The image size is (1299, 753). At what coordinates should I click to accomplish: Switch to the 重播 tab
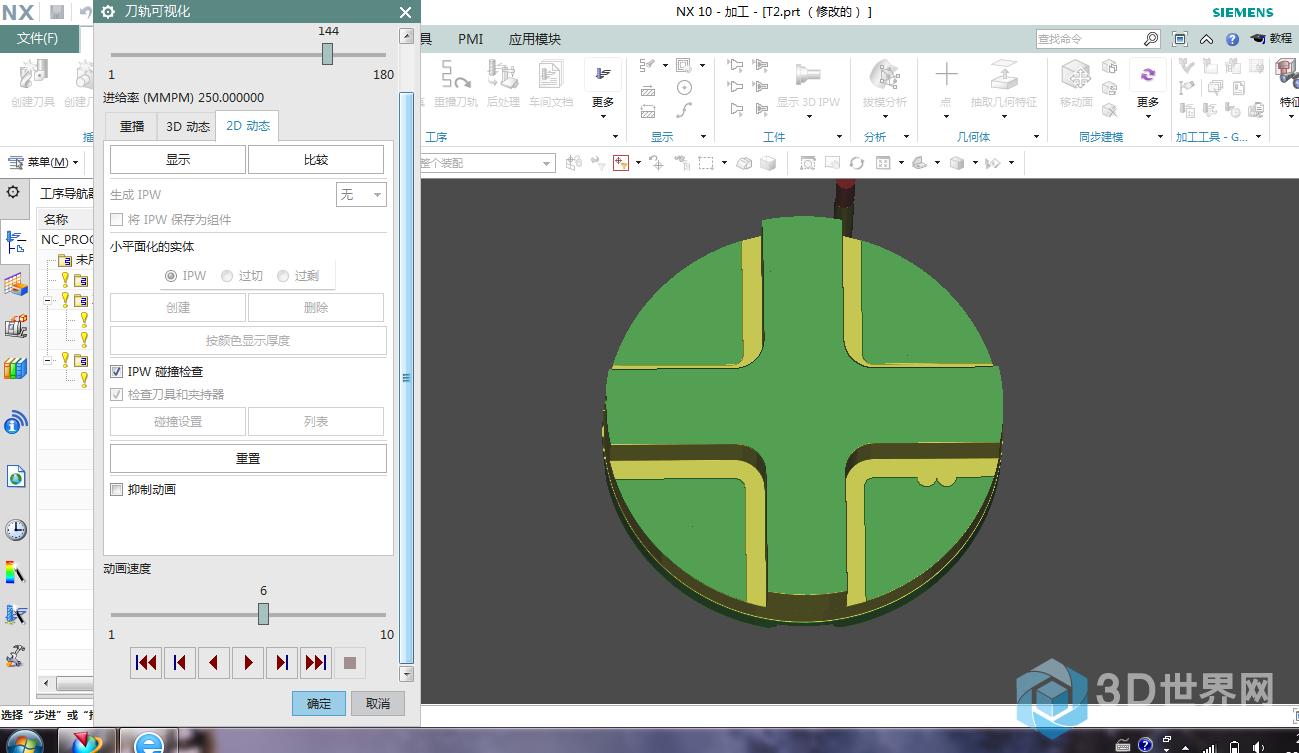131,127
